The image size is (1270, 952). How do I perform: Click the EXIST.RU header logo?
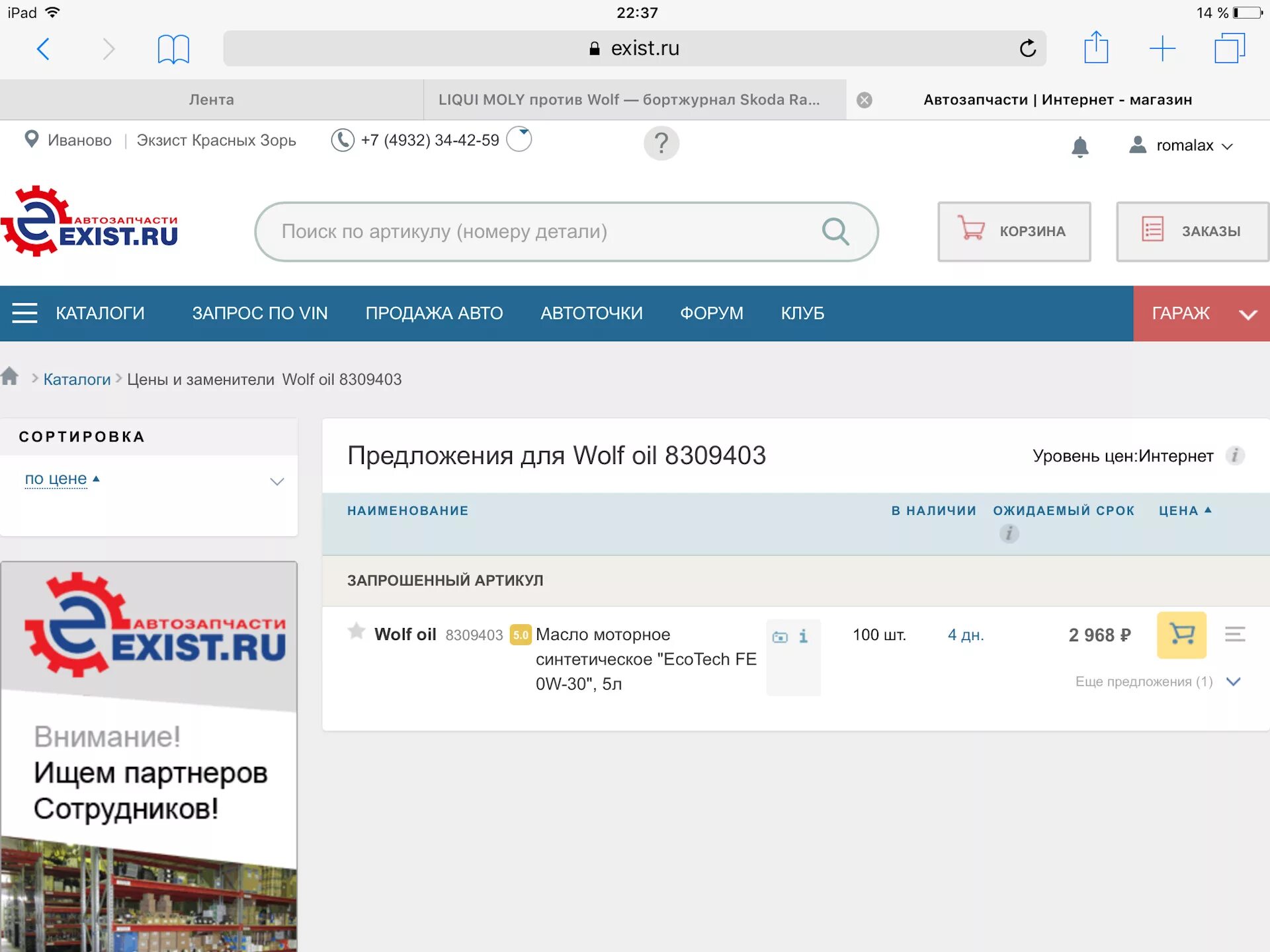coord(89,221)
